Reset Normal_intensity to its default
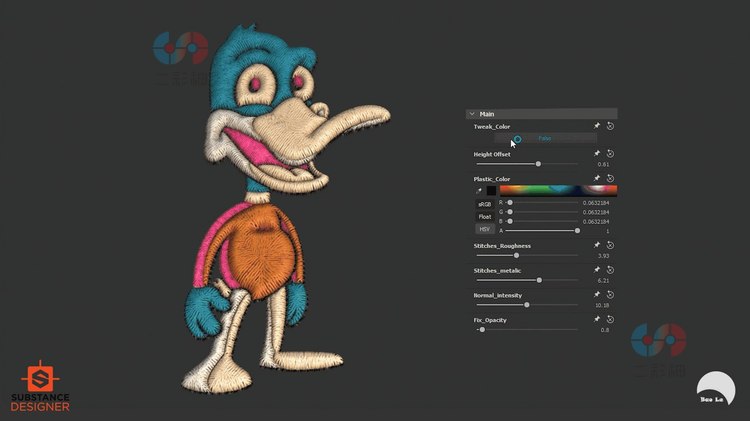This screenshot has width=750, height=421. coord(610,295)
